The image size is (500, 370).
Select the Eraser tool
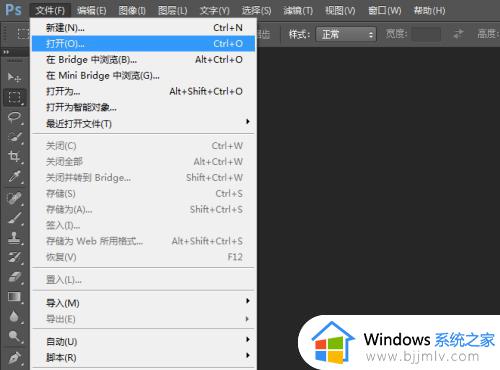pyautogui.click(x=14, y=277)
